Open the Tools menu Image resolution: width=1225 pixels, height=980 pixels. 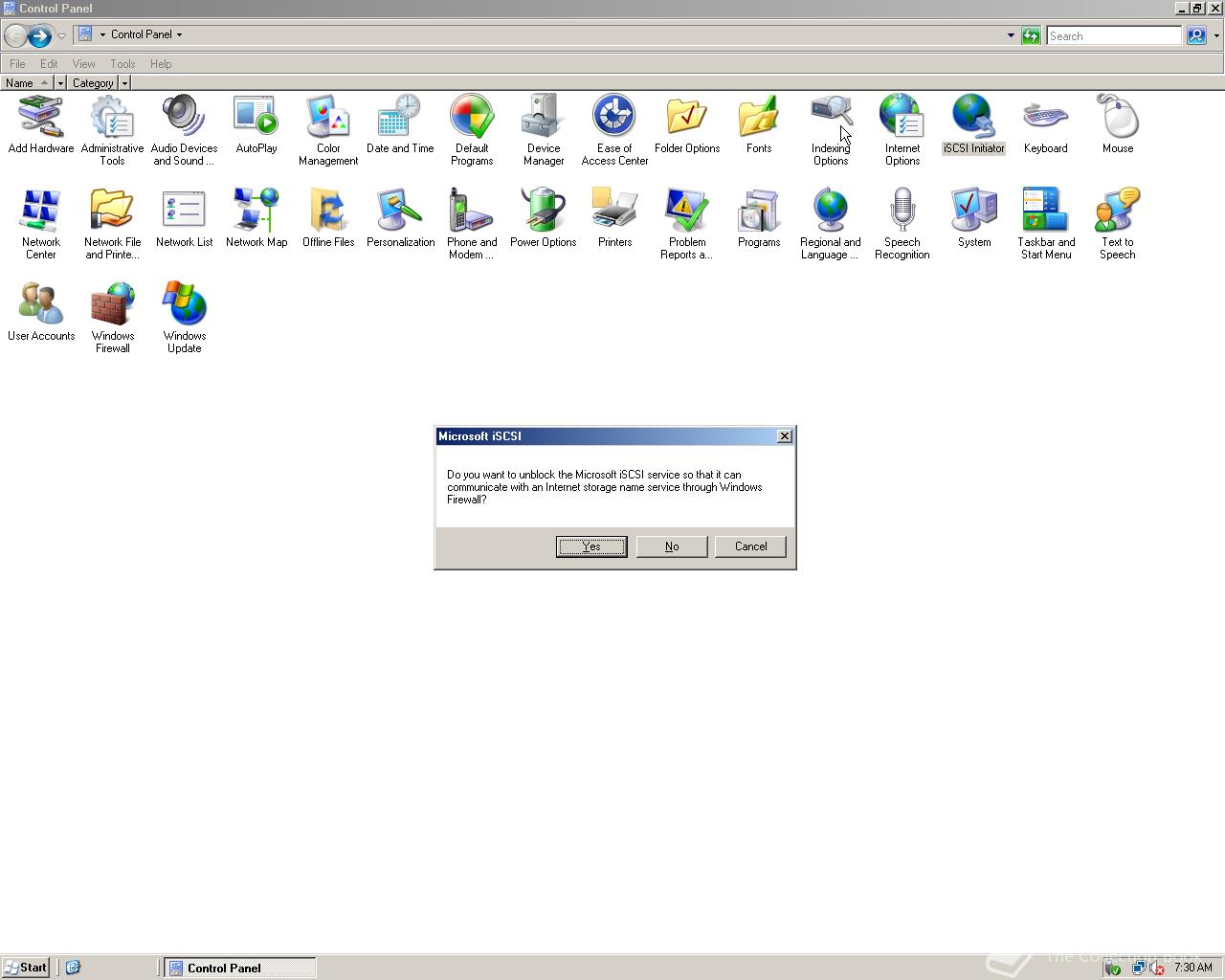(x=122, y=64)
